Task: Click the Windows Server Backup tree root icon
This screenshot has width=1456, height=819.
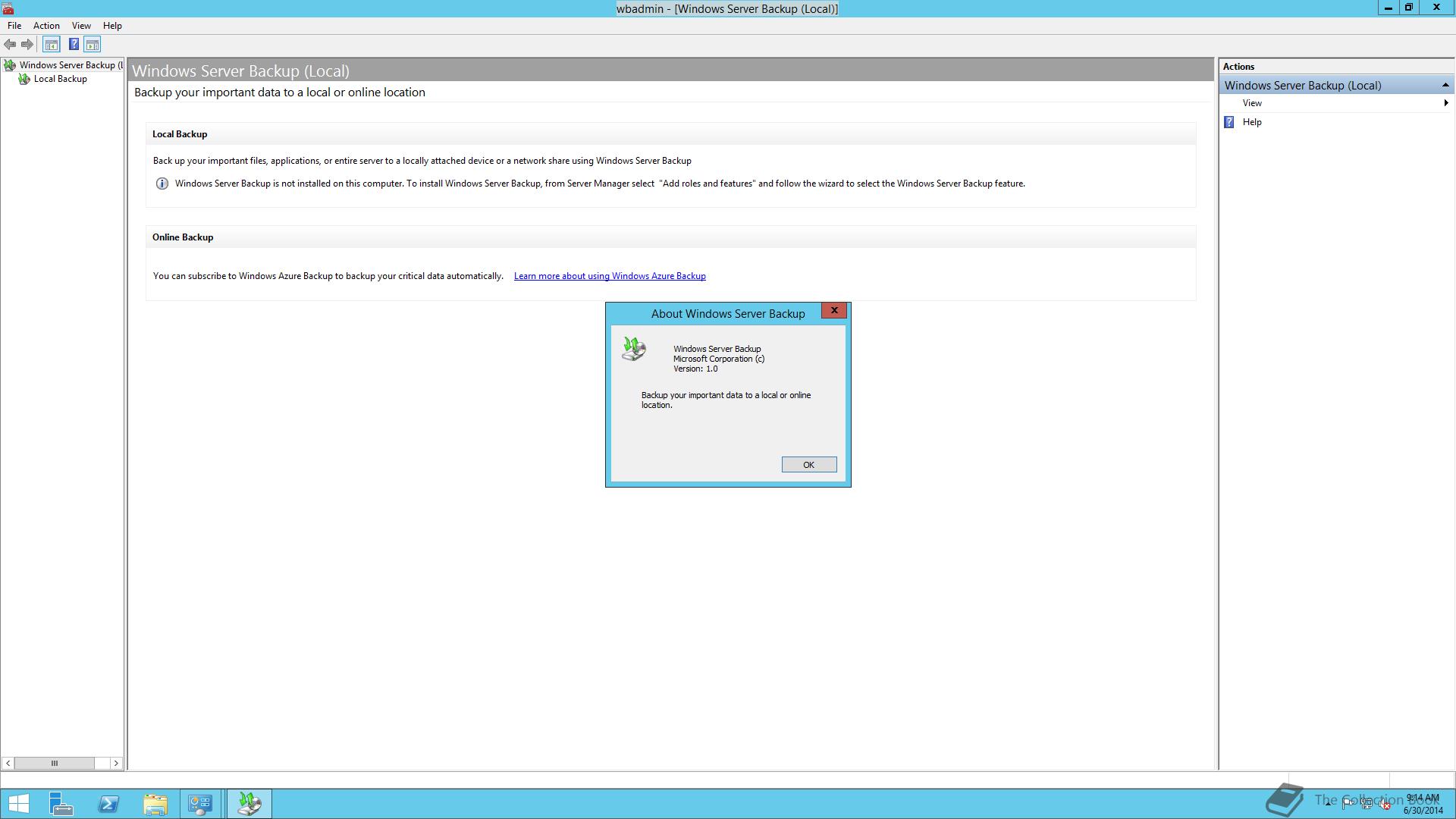Action: [x=10, y=65]
